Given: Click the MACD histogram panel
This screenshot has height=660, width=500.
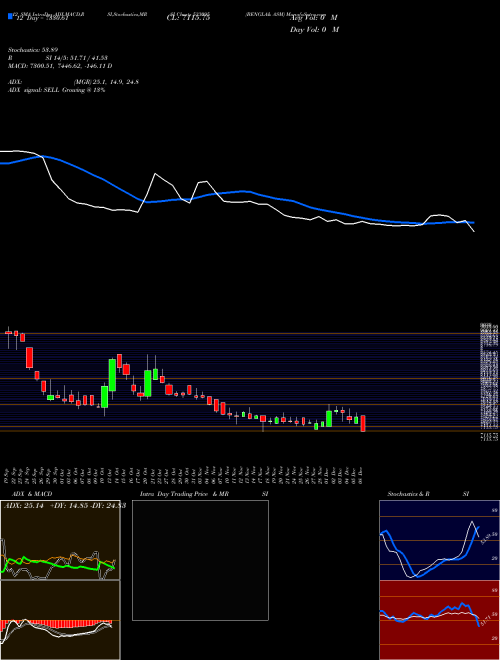Looking at the screenshot, I should (x=60, y=620).
